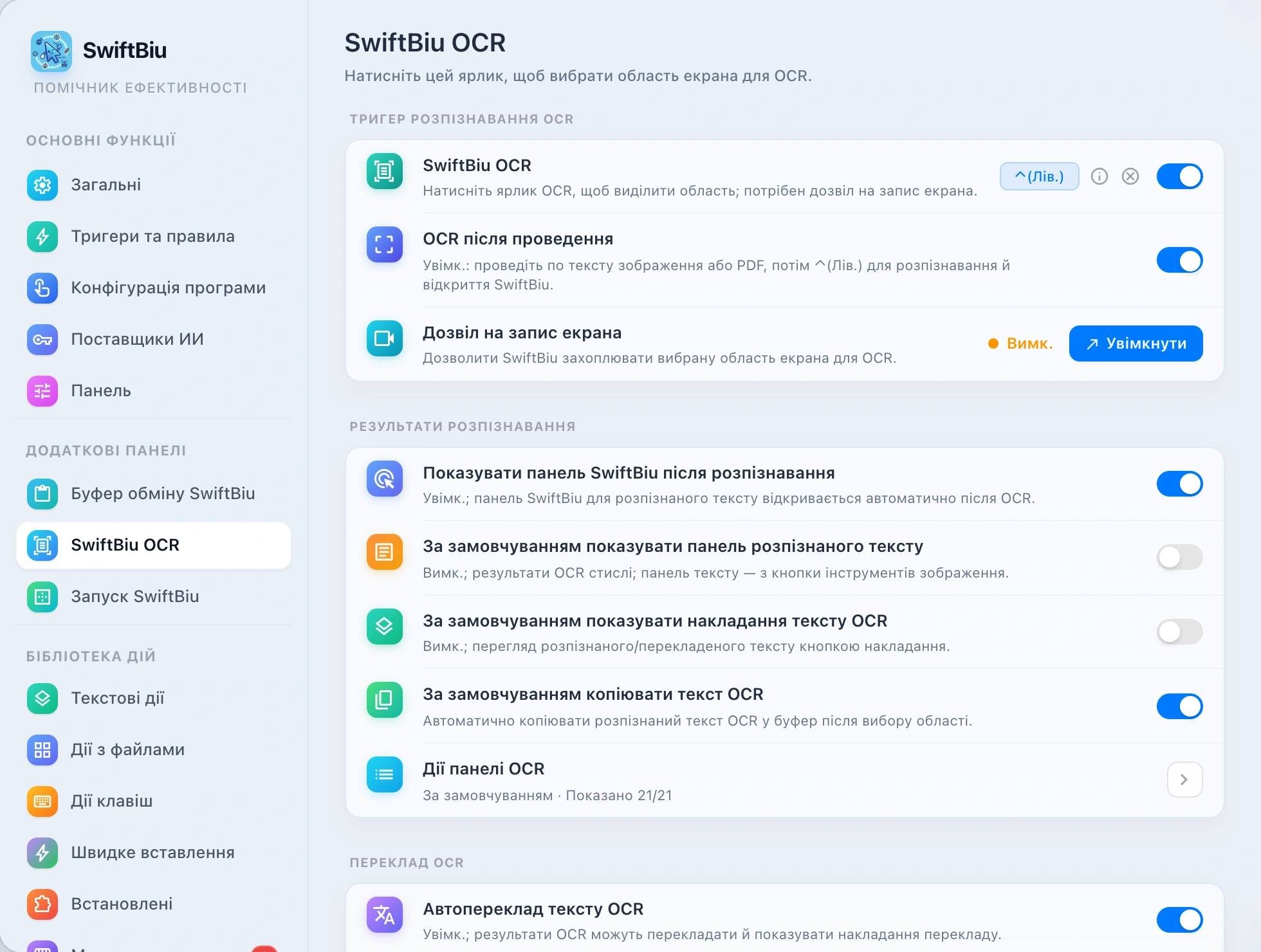Click the Увімкнути button

click(1136, 343)
